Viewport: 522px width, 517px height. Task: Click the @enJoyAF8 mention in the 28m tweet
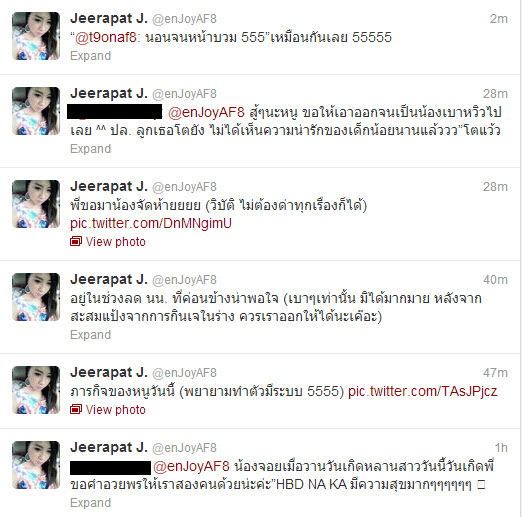click(206, 113)
